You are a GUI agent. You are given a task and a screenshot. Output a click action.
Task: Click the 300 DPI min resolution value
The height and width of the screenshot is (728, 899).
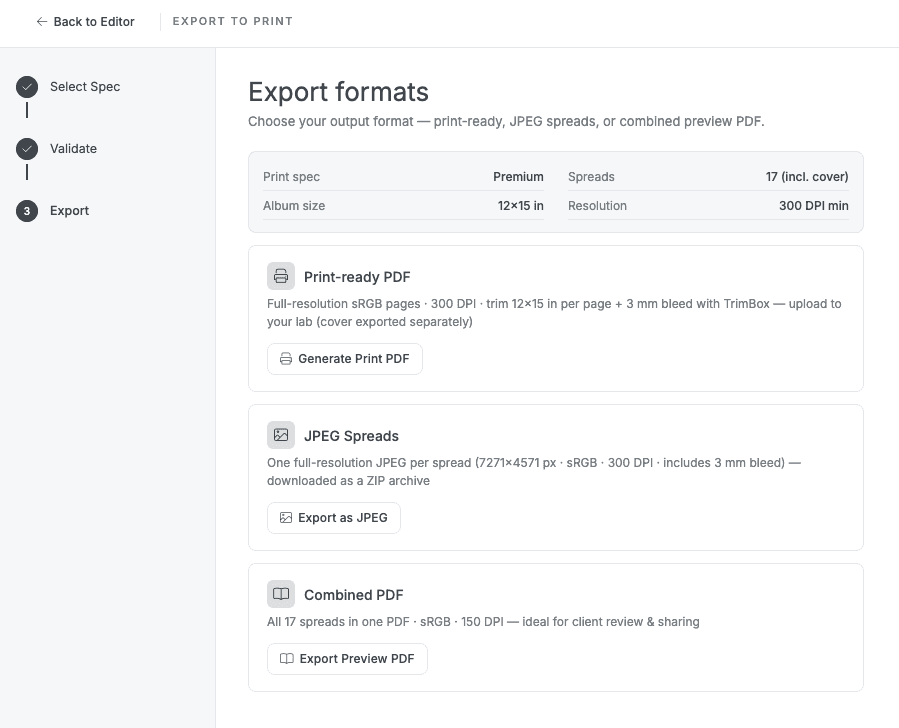click(x=814, y=206)
